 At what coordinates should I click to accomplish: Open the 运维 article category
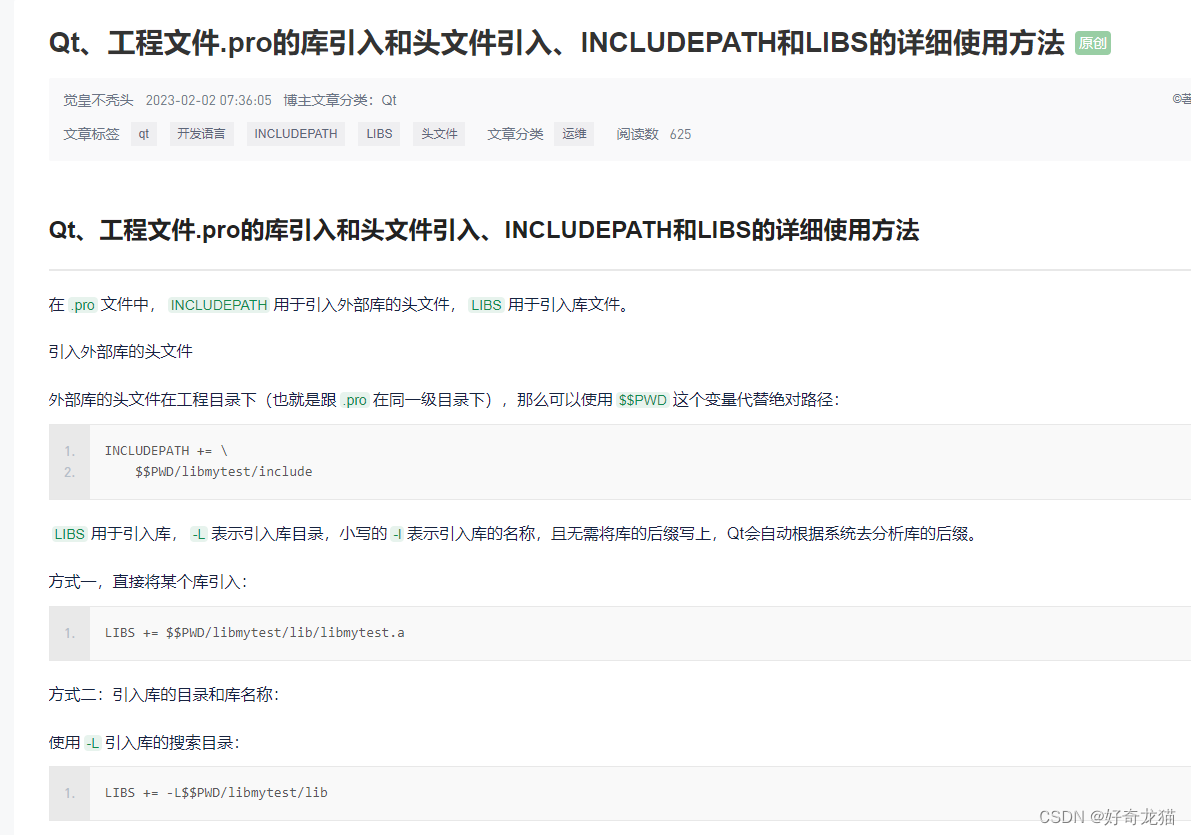[x=574, y=134]
